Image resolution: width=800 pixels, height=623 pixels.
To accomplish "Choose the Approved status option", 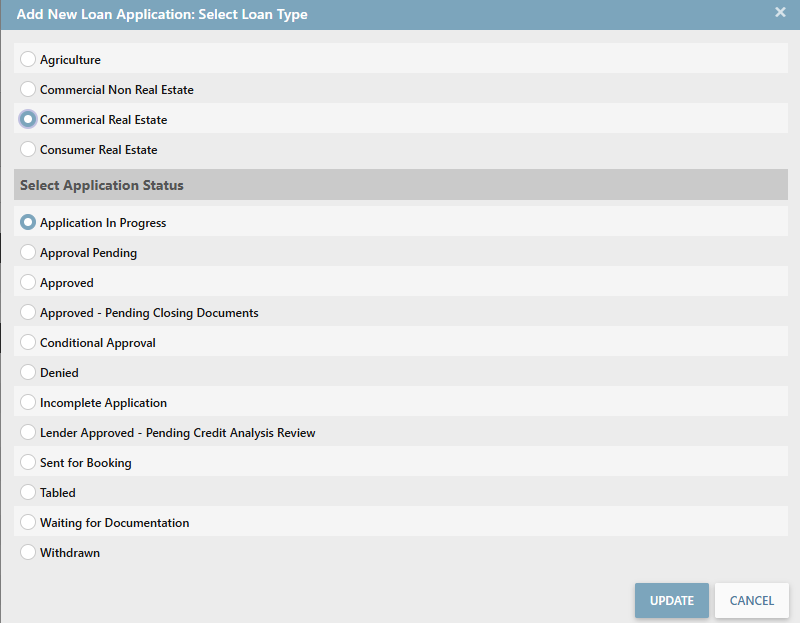I will [x=28, y=283].
